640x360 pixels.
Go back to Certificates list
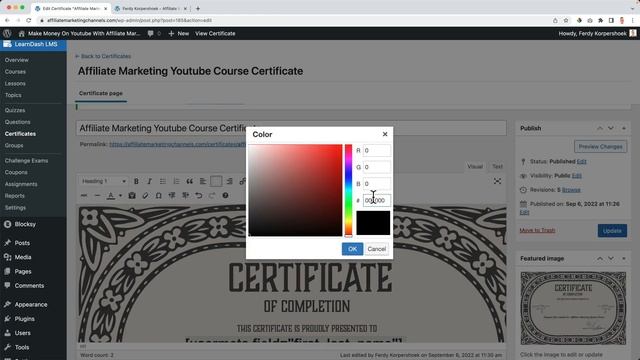point(103,56)
